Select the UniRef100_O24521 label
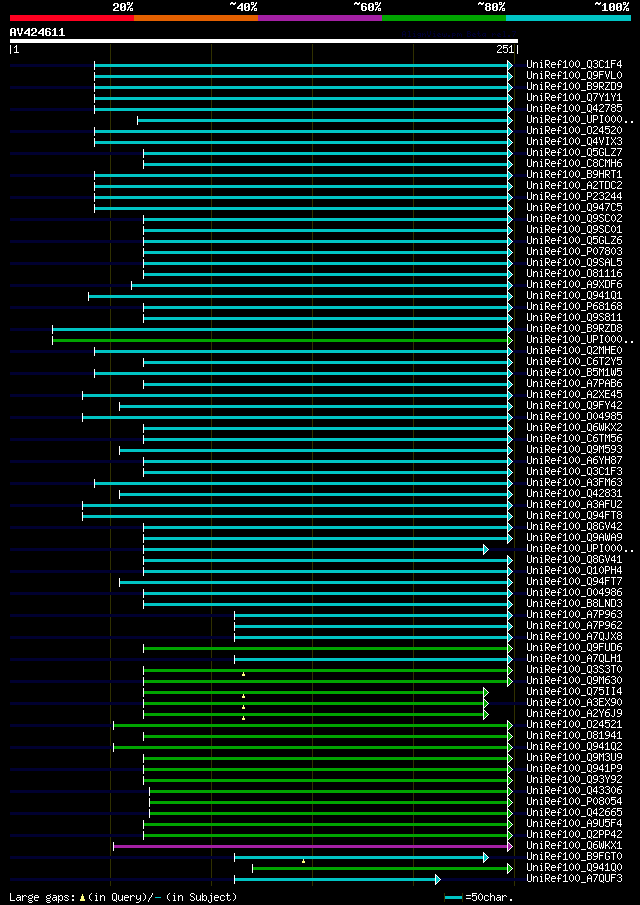 click(574, 724)
